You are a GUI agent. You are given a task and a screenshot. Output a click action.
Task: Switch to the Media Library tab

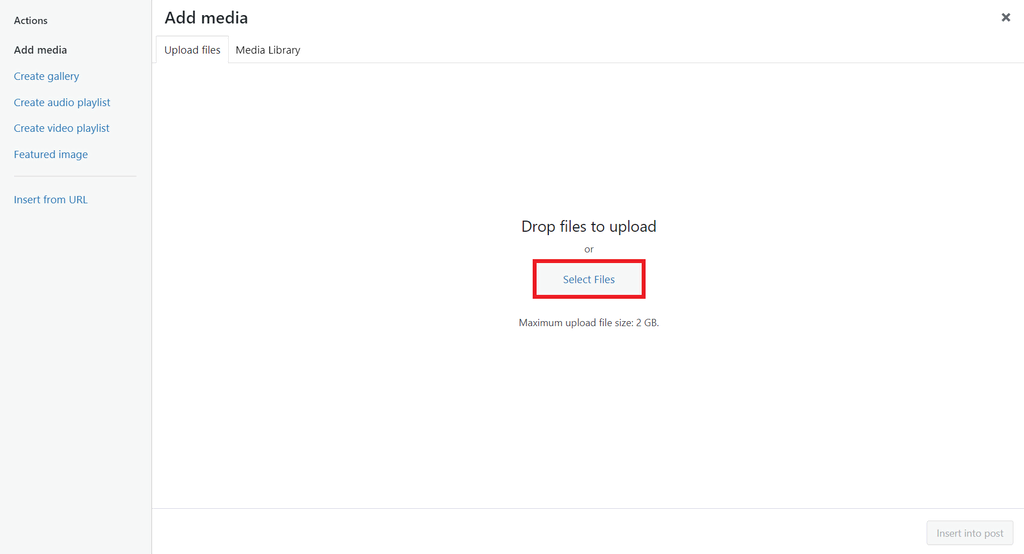click(268, 50)
